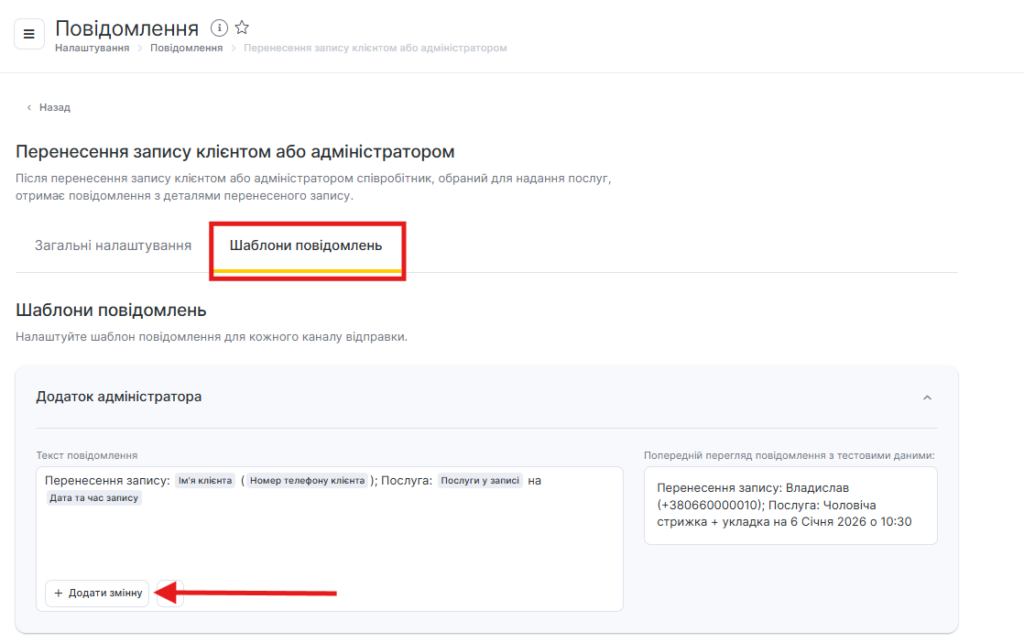Go to the Повідомлення breadcrumb

click(186, 48)
